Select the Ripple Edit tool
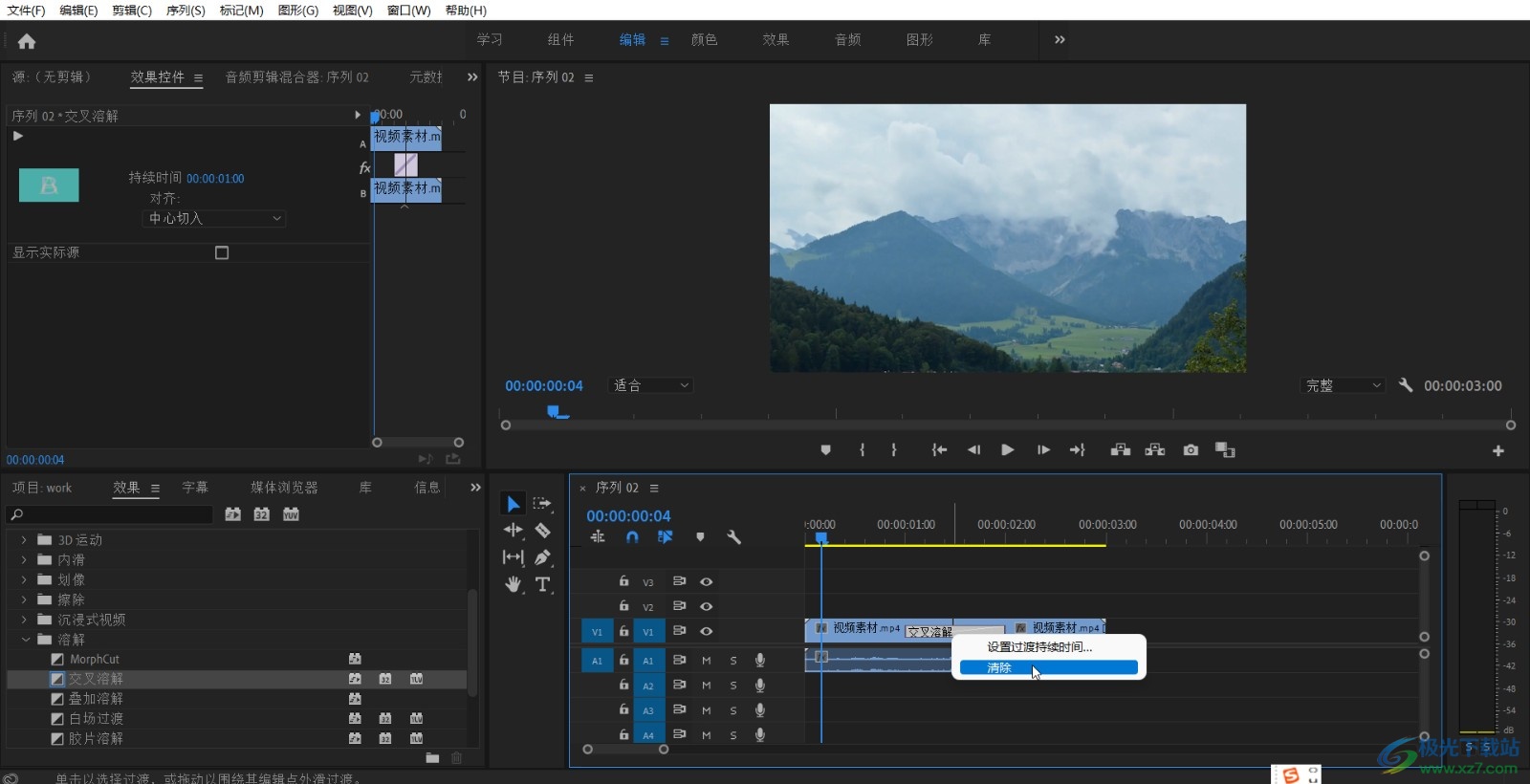 pos(514,530)
